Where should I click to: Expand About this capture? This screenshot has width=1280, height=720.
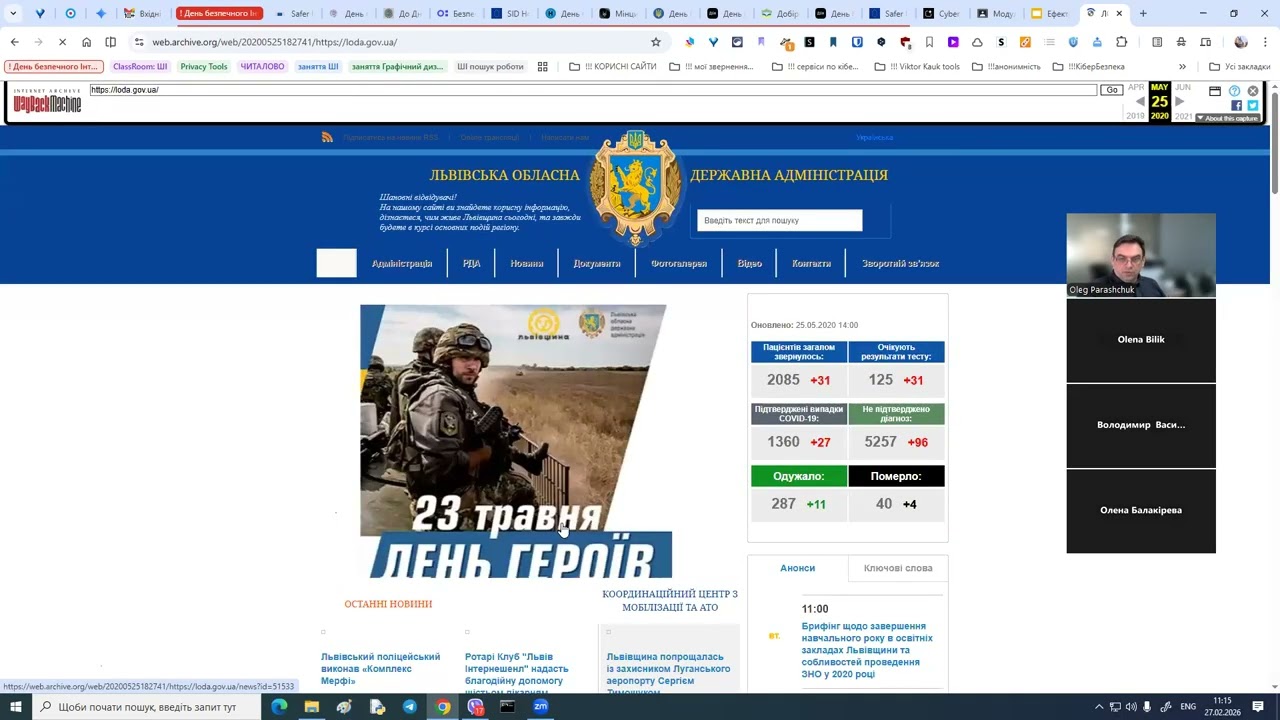(x=1227, y=118)
